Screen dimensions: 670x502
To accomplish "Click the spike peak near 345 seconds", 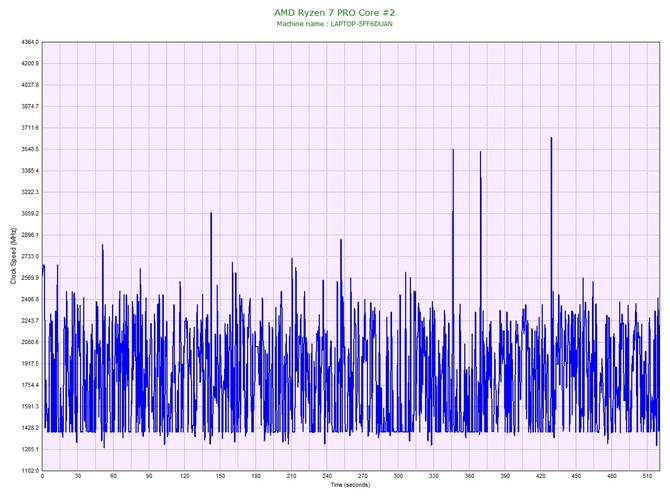I will coord(453,150).
